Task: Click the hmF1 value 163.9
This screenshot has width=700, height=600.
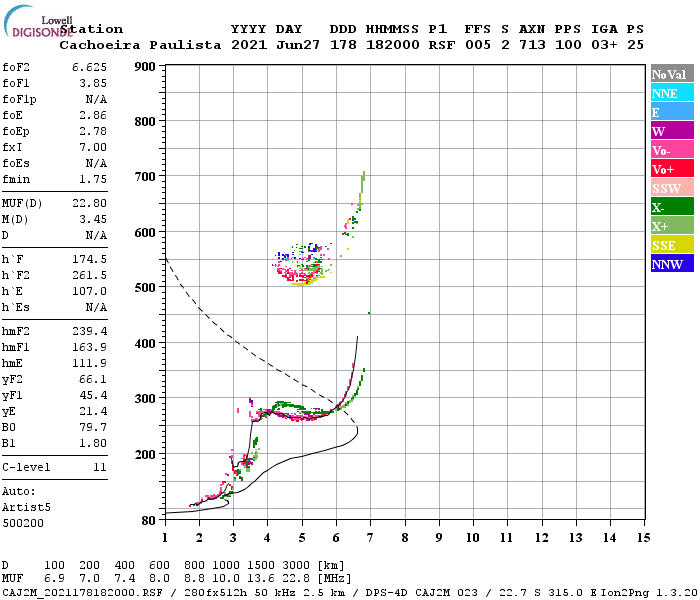Action: [x=89, y=347]
